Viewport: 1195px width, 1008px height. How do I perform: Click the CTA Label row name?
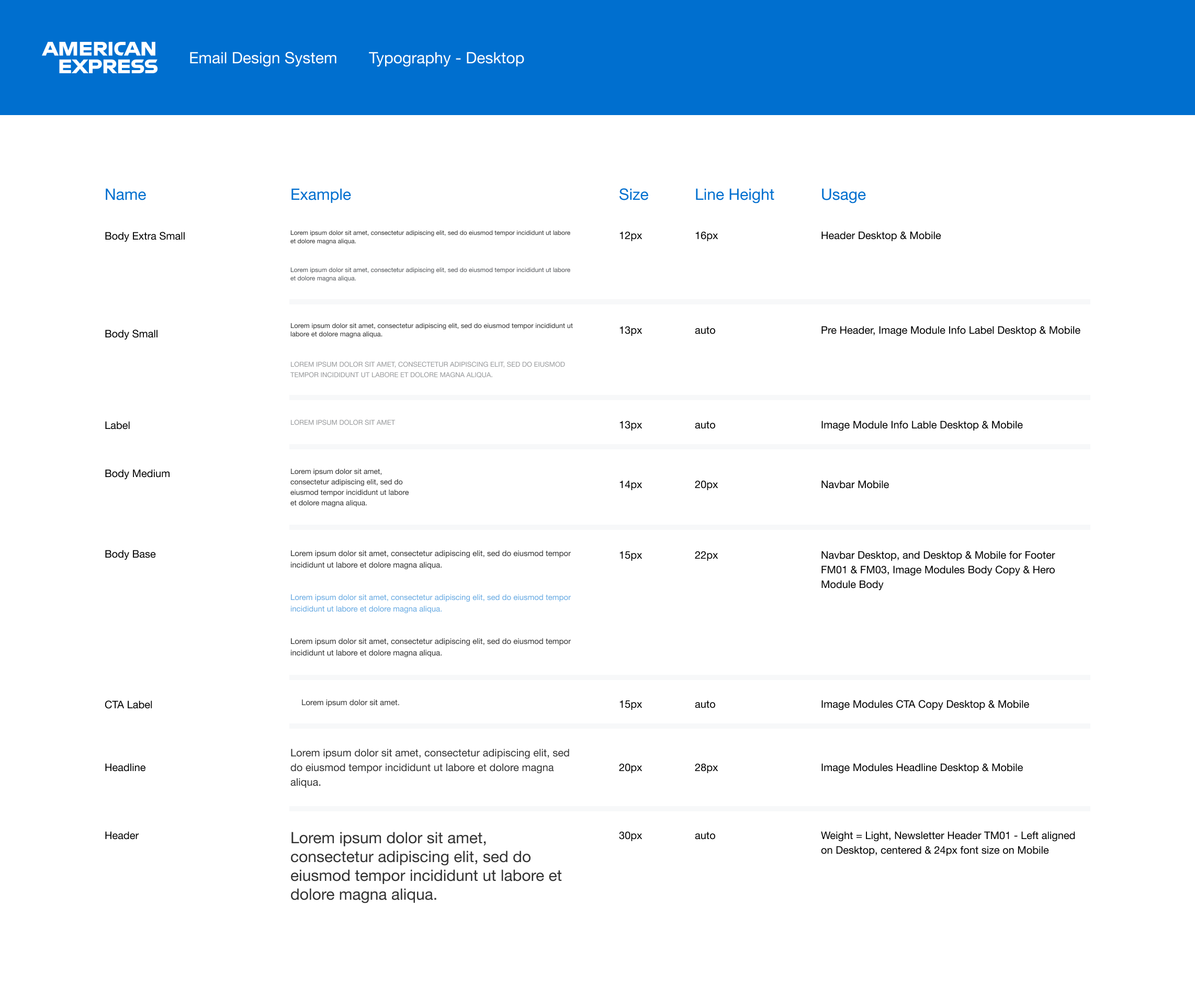128,705
